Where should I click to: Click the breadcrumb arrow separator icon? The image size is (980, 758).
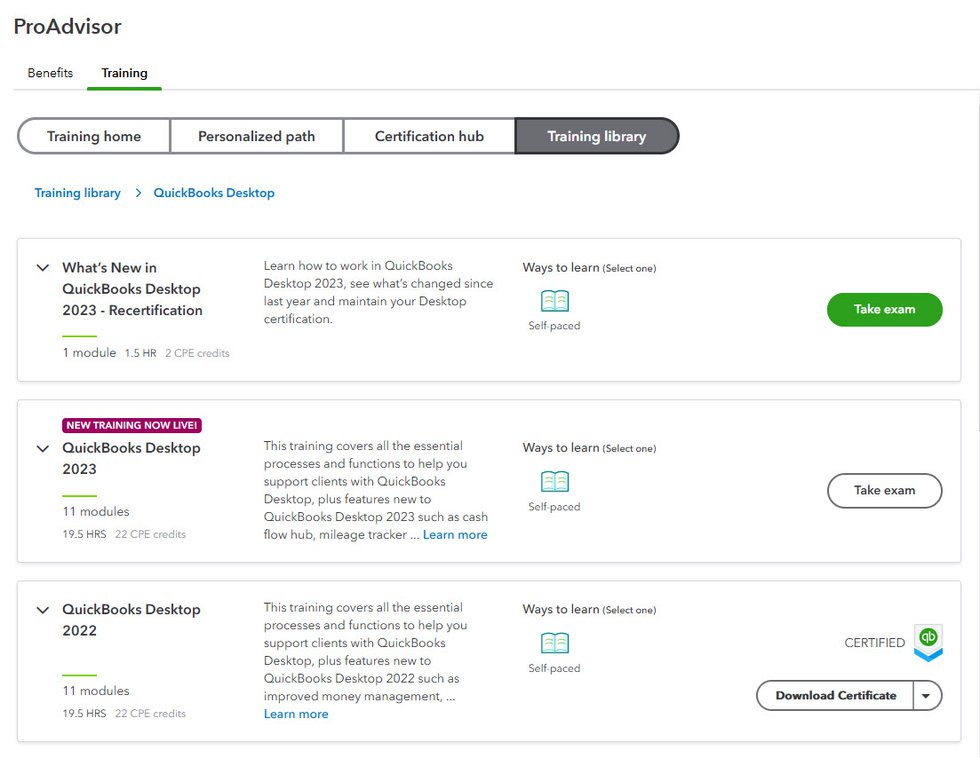click(x=138, y=193)
